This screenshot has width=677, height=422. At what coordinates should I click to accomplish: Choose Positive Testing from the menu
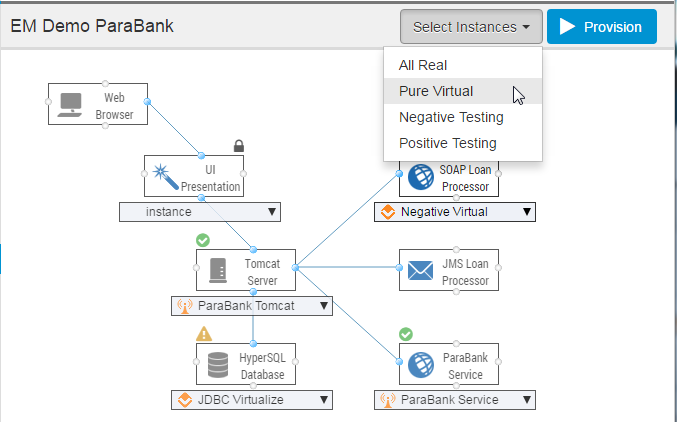tap(463, 143)
